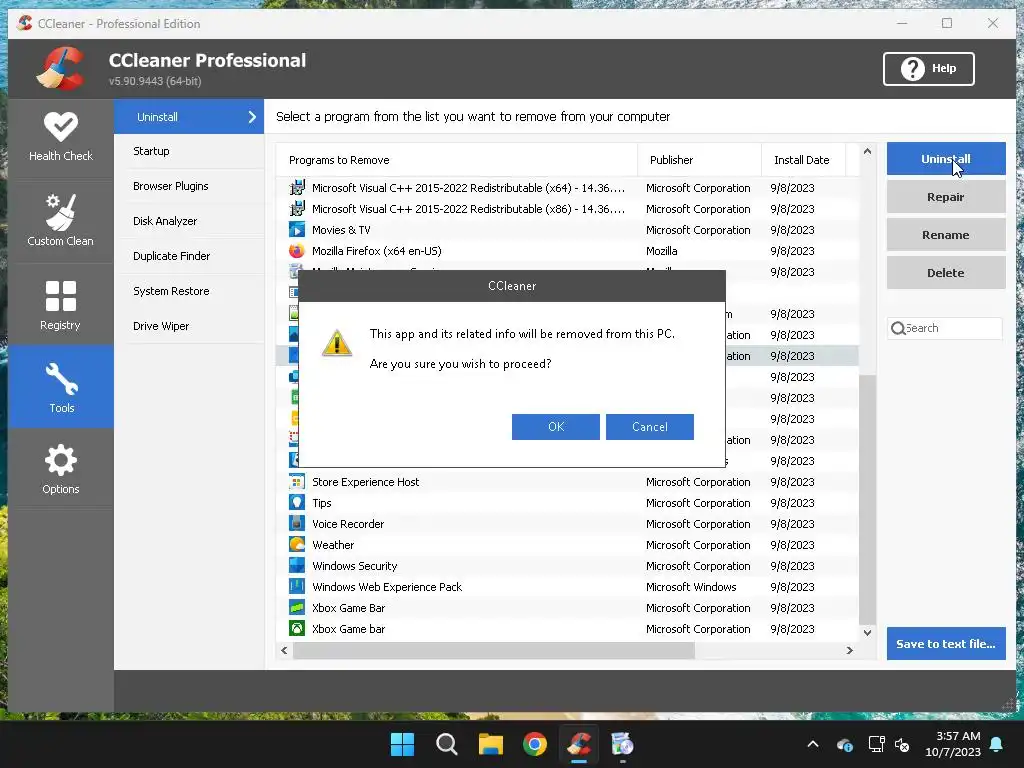Viewport: 1024px width, 768px height.
Task: Select the Windows Security row text
Action: (x=355, y=566)
